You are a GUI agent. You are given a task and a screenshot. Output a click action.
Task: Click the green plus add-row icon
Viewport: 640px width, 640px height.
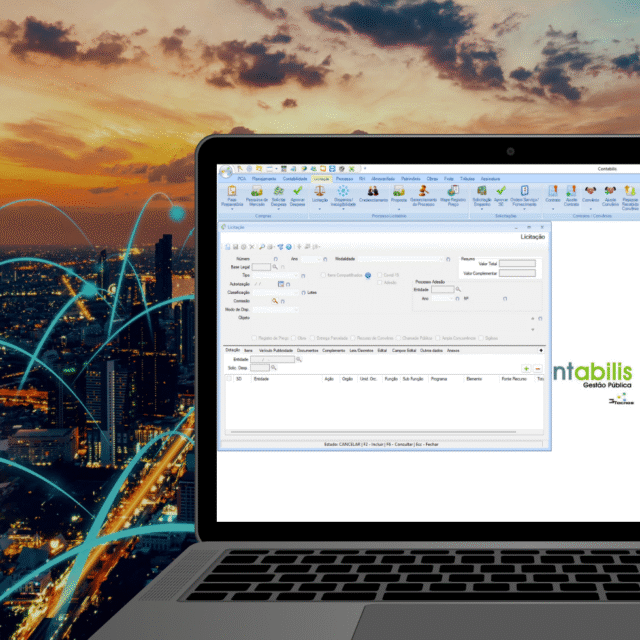[526, 369]
